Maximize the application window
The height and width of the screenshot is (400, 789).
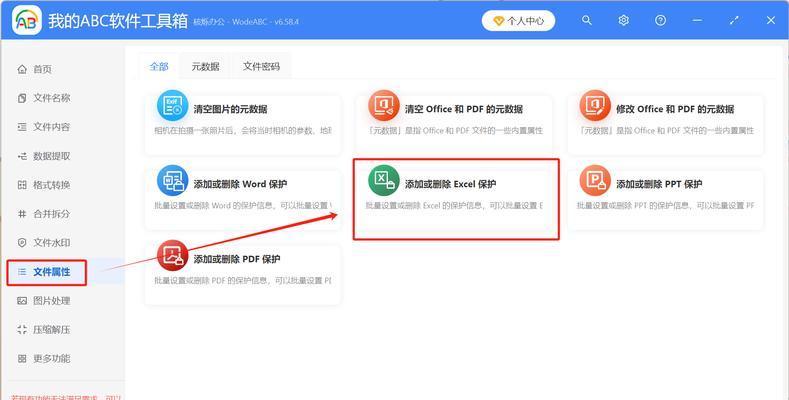(734, 20)
